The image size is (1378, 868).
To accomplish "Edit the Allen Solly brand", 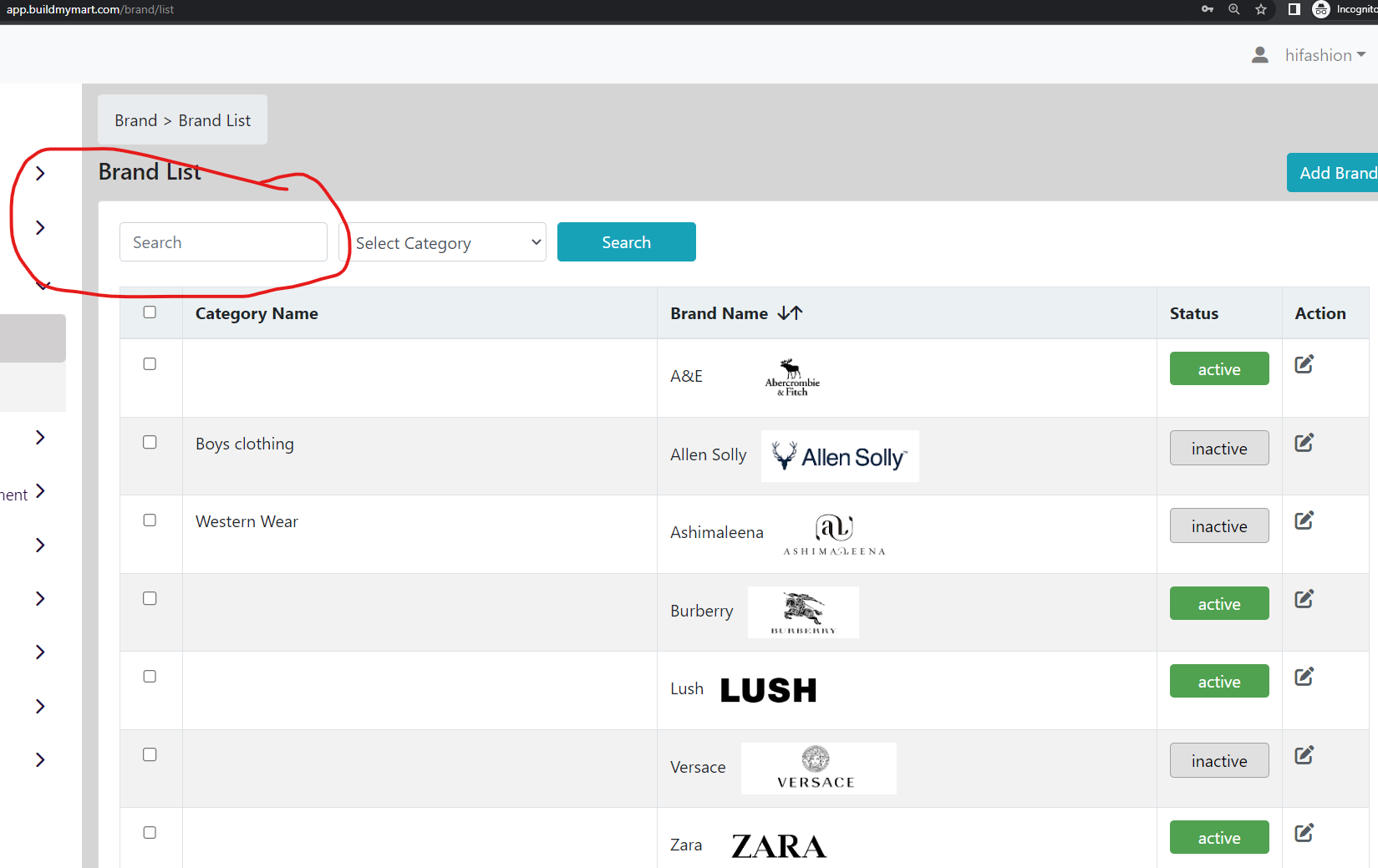I will pos(1304,443).
